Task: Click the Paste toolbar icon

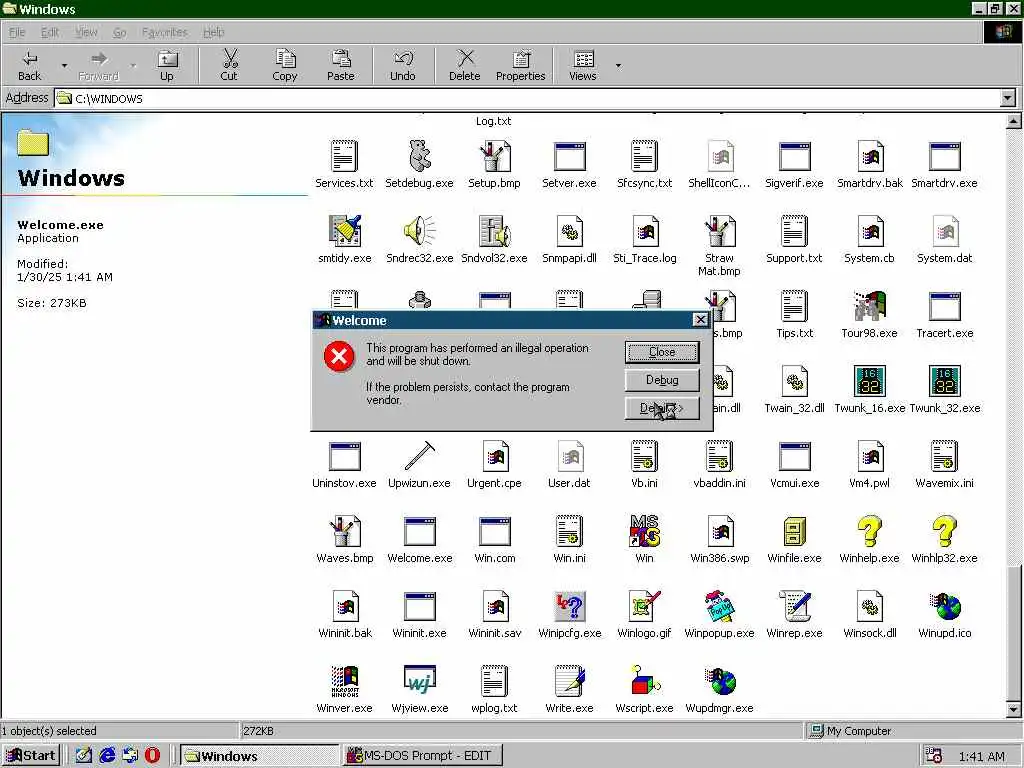Action: point(340,59)
